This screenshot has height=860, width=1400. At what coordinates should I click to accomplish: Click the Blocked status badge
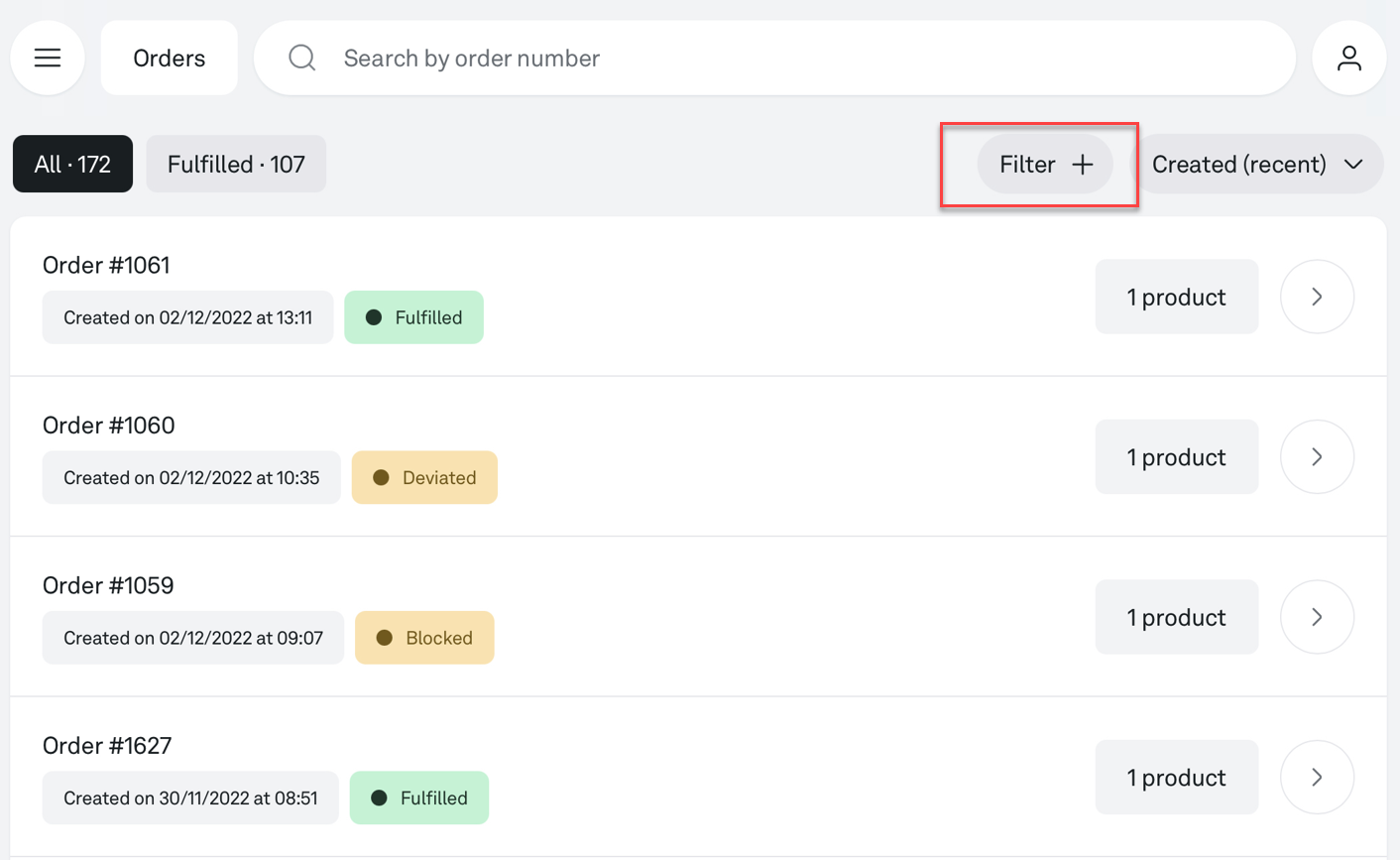[x=424, y=638]
